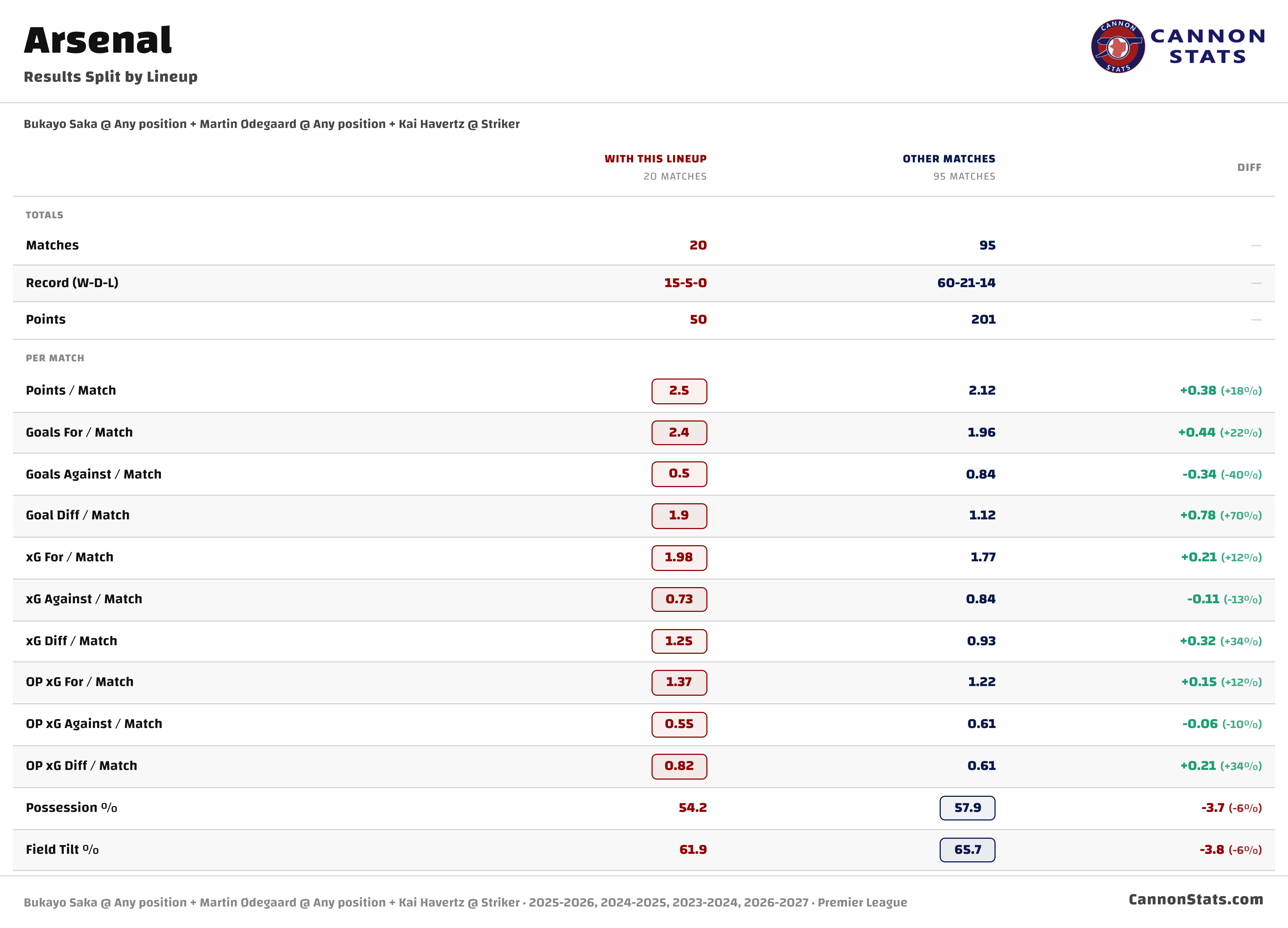Viewport: 1288px width, 928px height.
Task: Select the "201" points total
Action: pyautogui.click(x=983, y=320)
